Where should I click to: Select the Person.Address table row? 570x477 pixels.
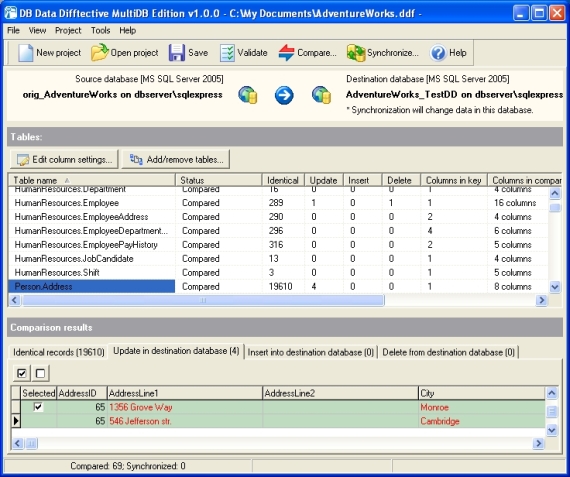(x=278, y=286)
